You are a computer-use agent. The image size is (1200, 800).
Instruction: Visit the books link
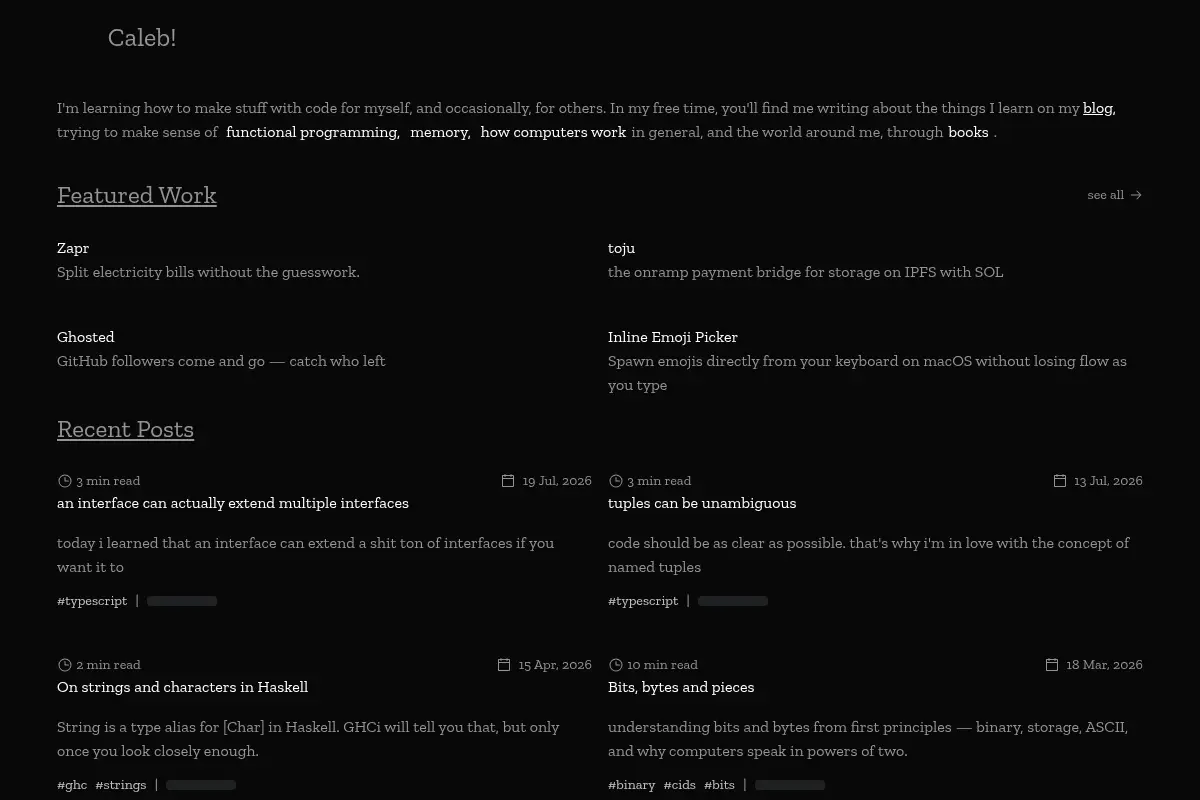click(x=968, y=132)
